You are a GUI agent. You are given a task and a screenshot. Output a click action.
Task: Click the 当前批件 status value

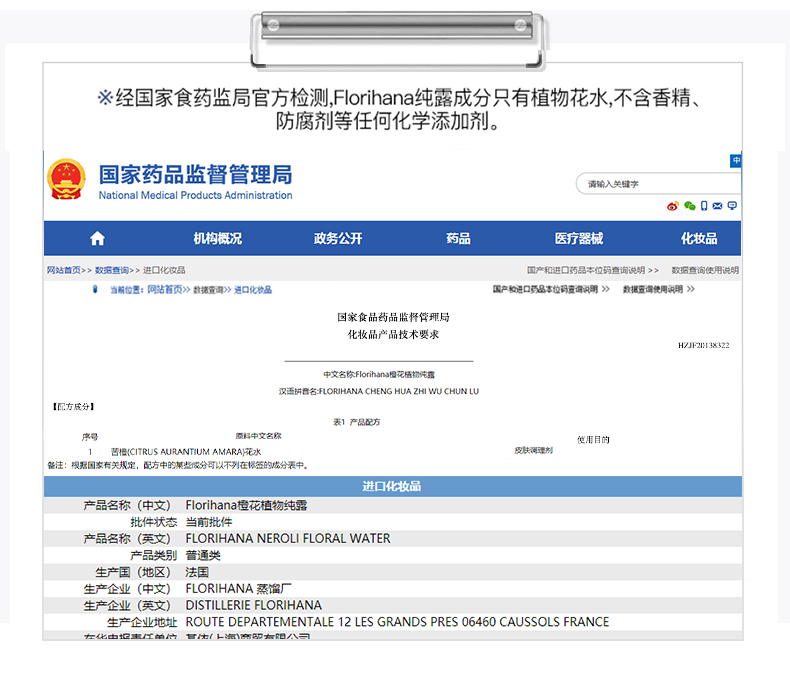click(209, 522)
